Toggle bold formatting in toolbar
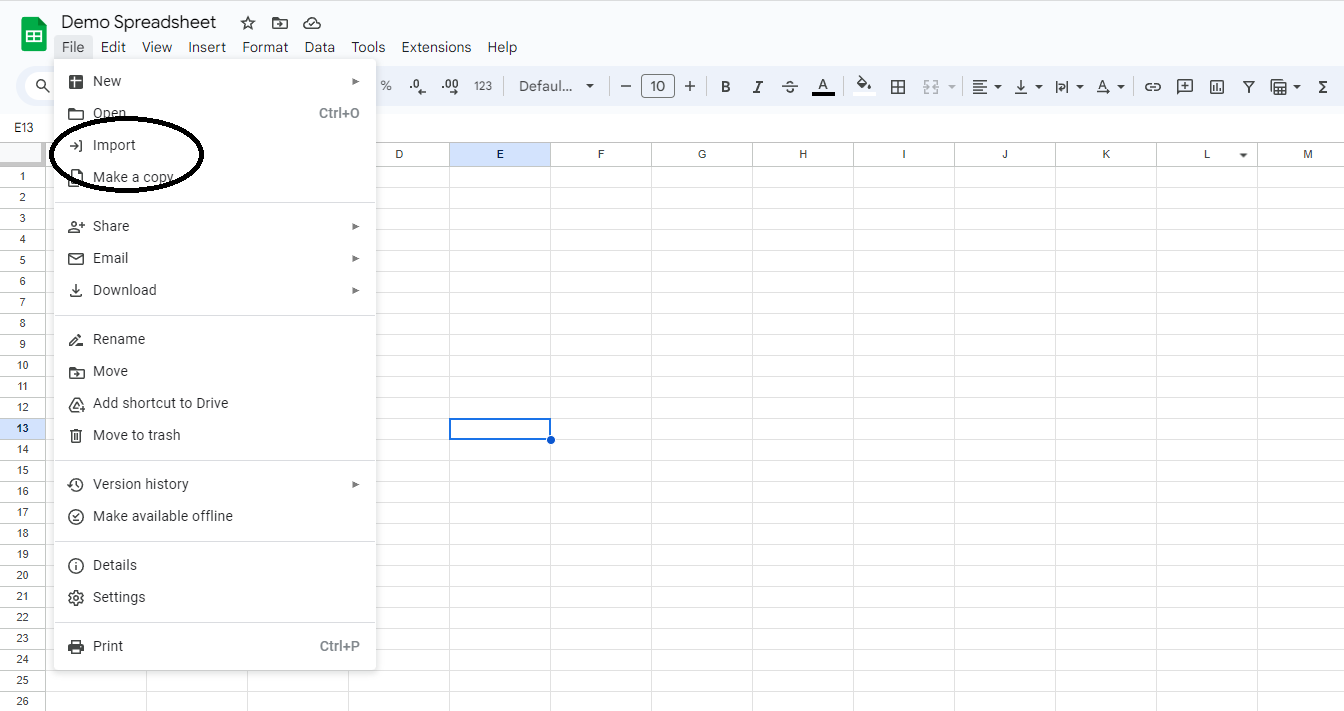The image size is (1344, 711). click(726, 87)
